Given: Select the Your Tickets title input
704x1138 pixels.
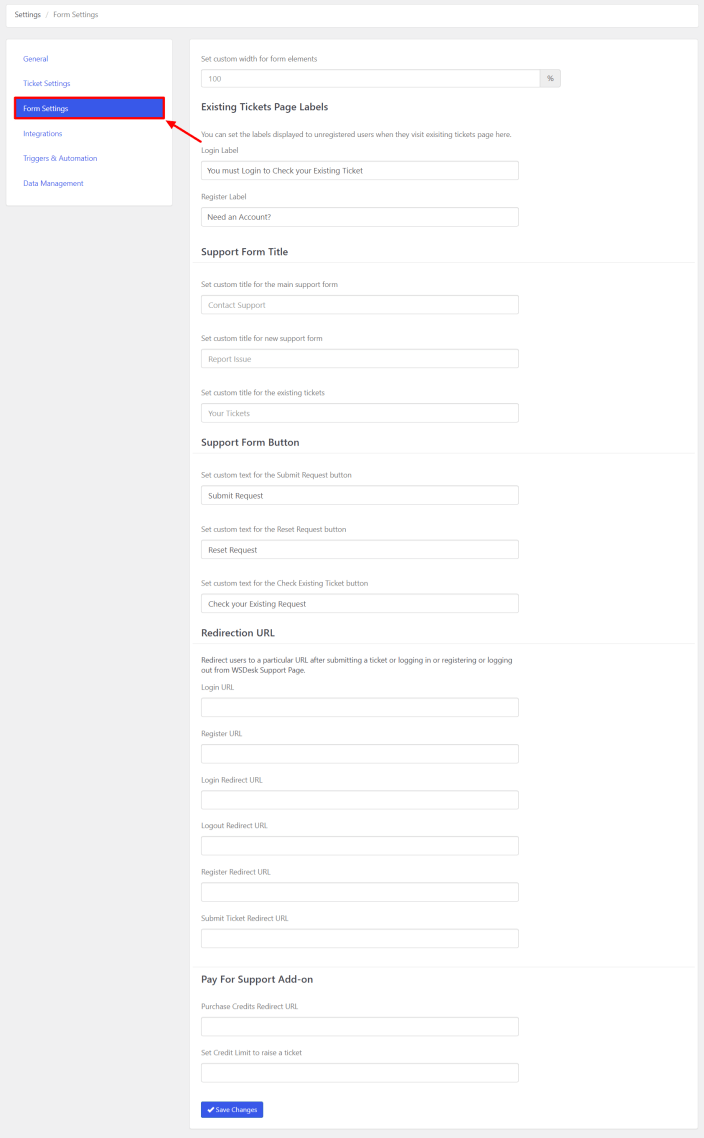Looking at the screenshot, I should [x=359, y=412].
